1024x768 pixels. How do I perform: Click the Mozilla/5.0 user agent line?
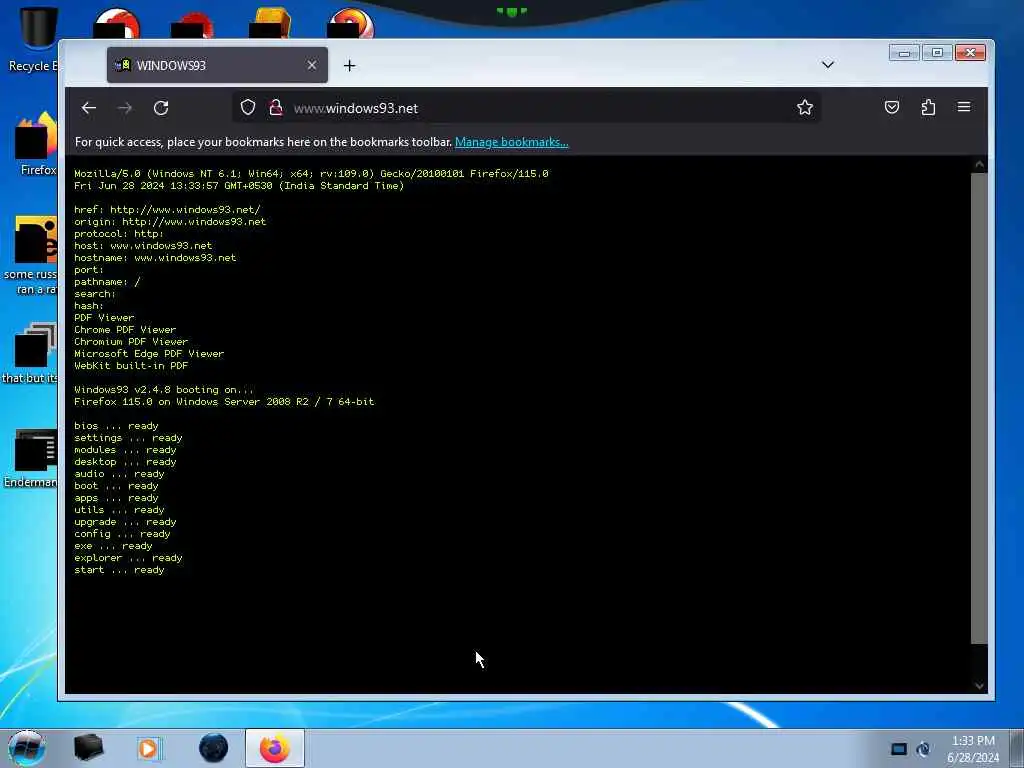coord(311,174)
